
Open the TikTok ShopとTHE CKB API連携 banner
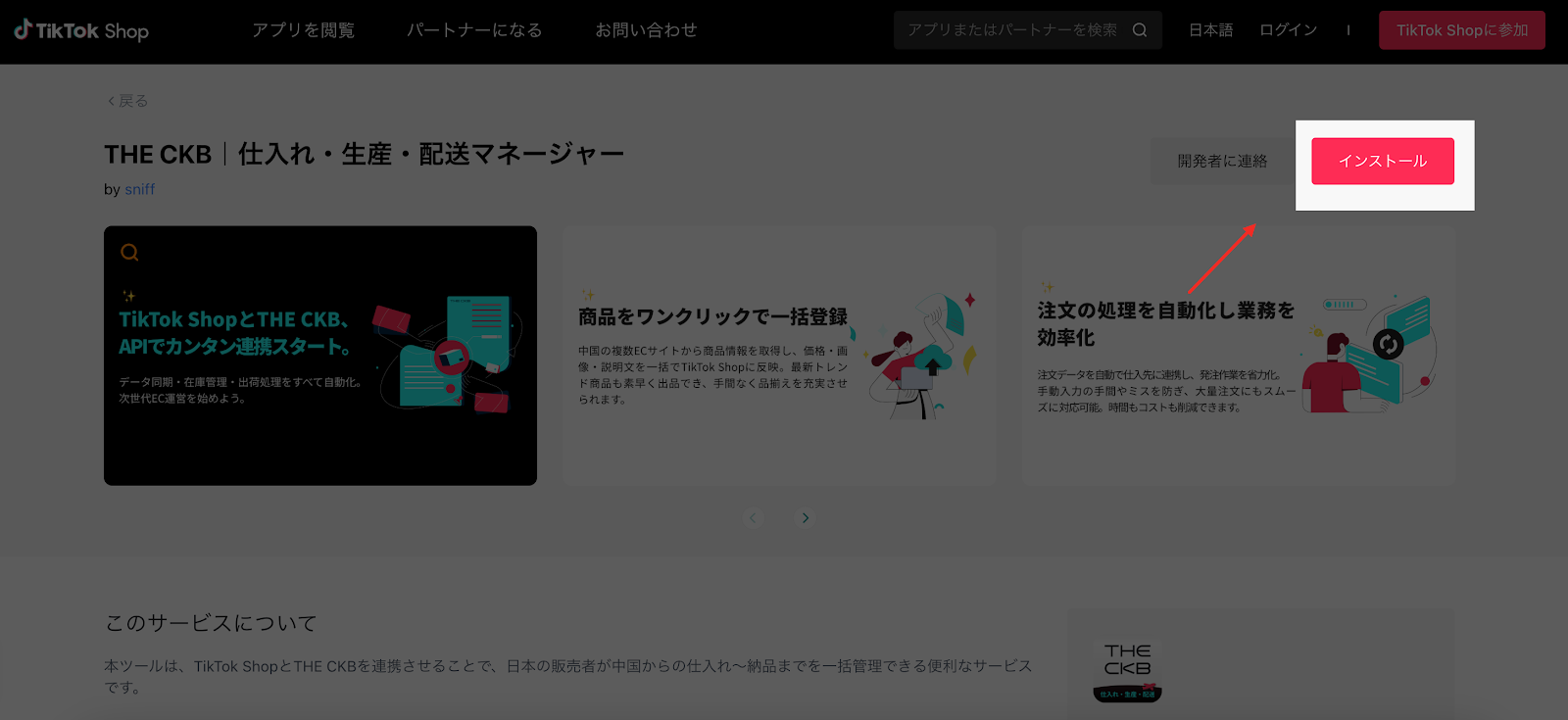320,356
